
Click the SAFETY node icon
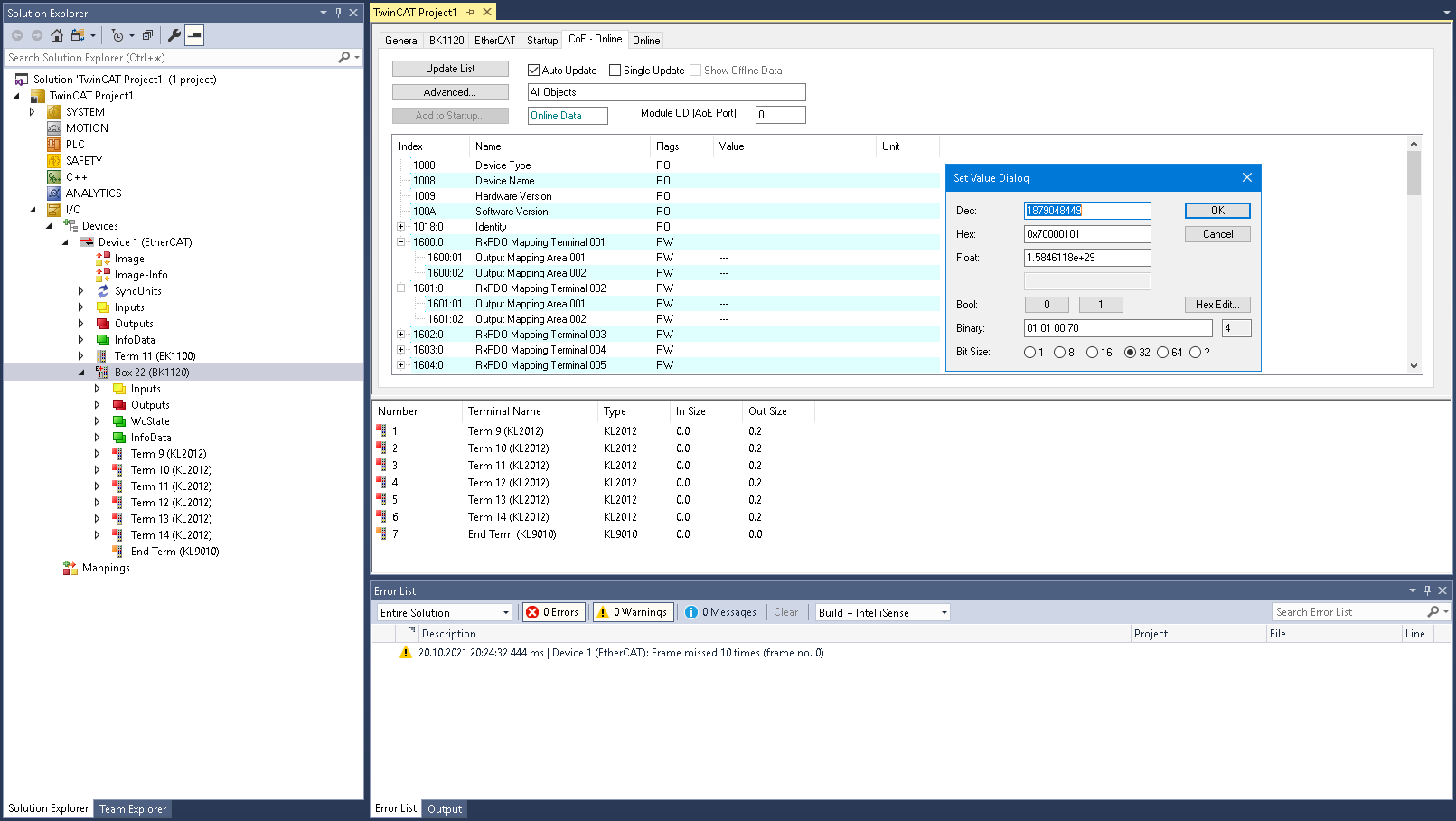(54, 161)
